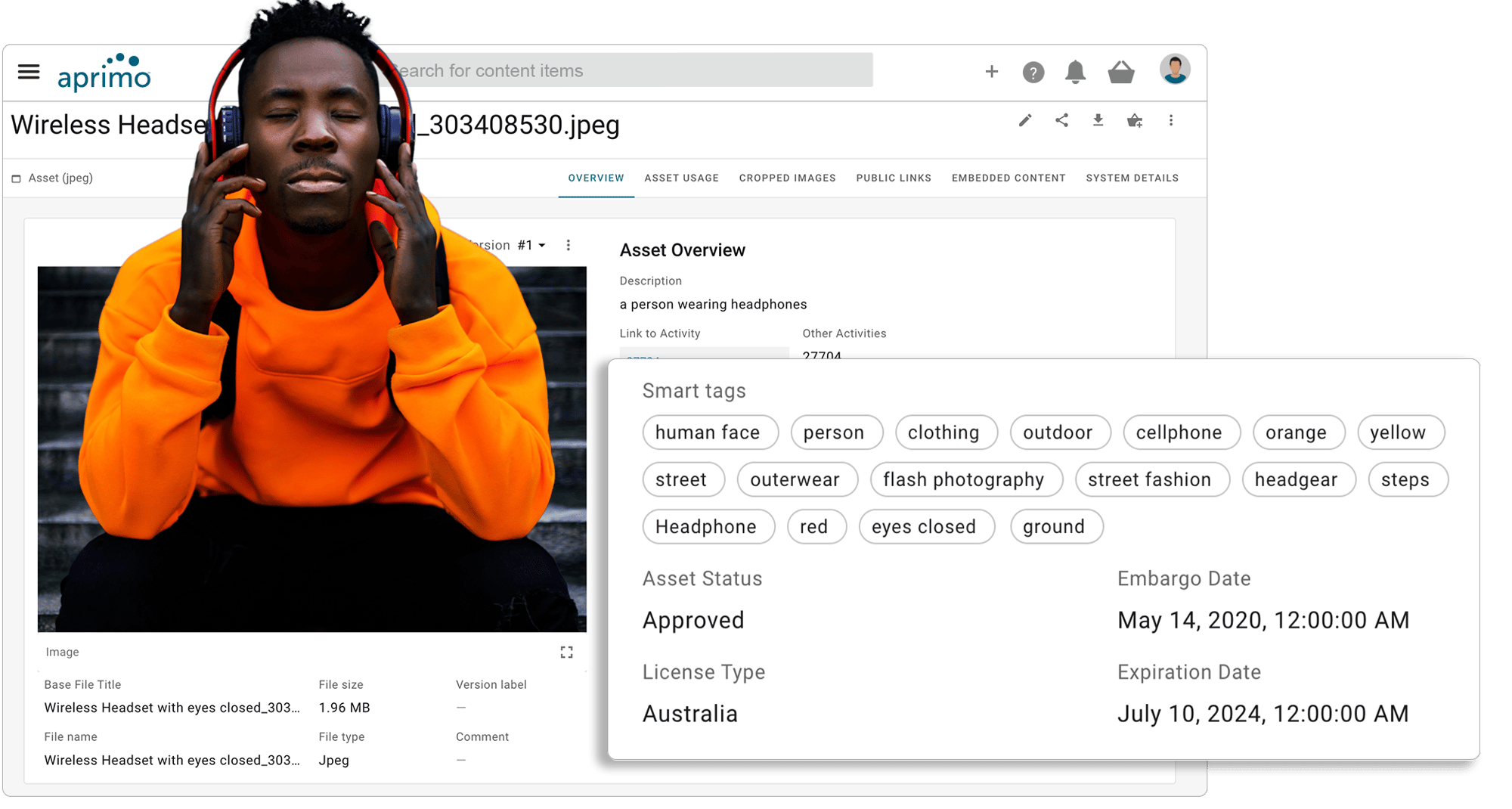The width and height of the screenshot is (1512, 809).
Task: Click the Base File Title value
Action: [x=172, y=708]
